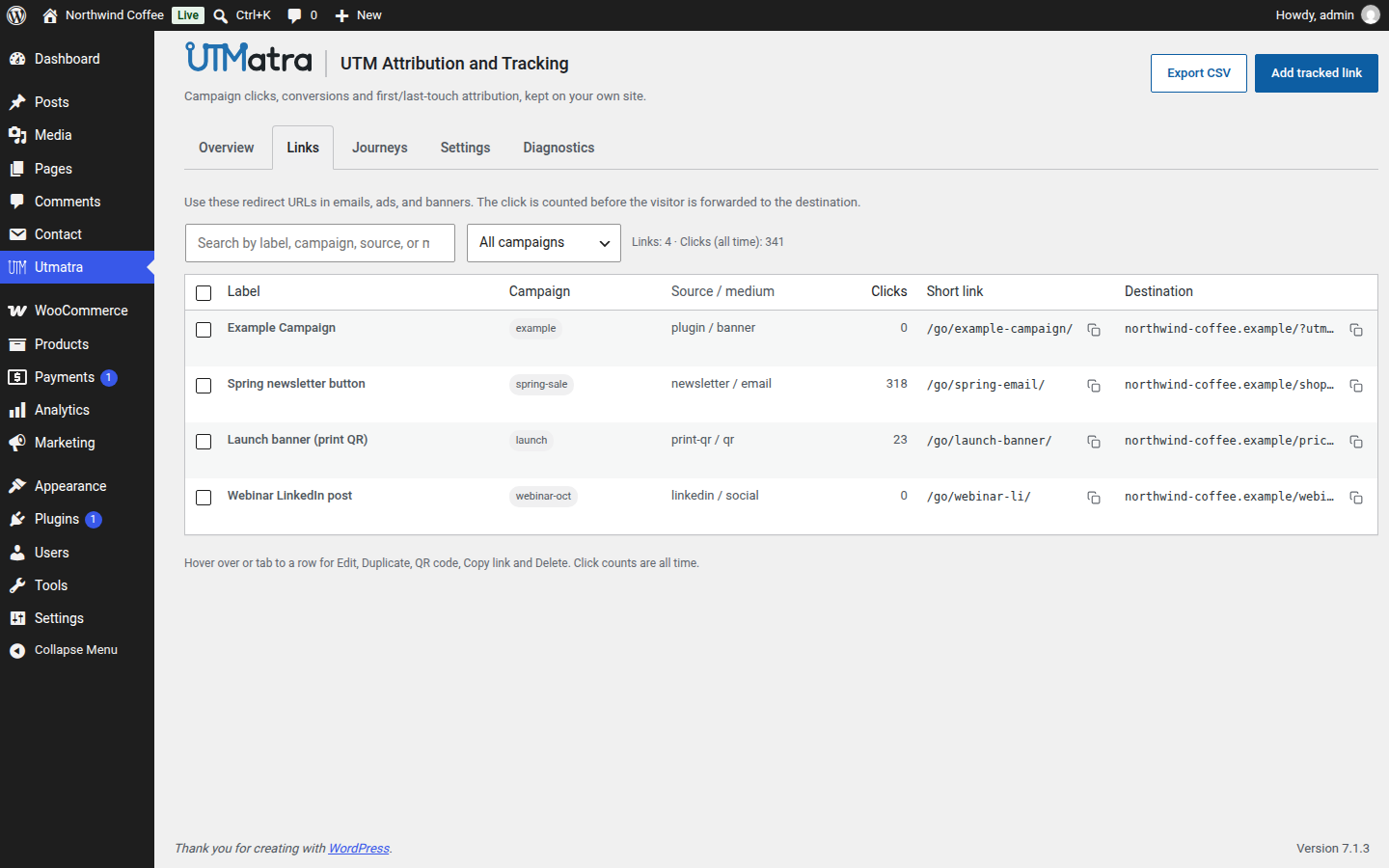Open the Dashboard menu item

point(77,59)
